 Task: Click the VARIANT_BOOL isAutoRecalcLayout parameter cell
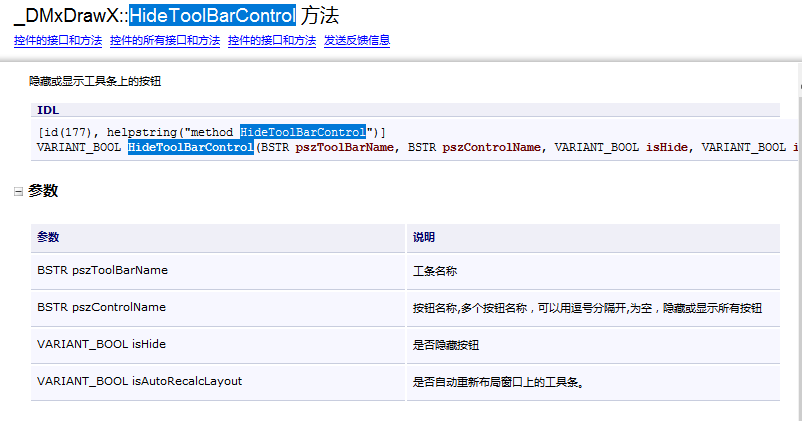click(139, 381)
